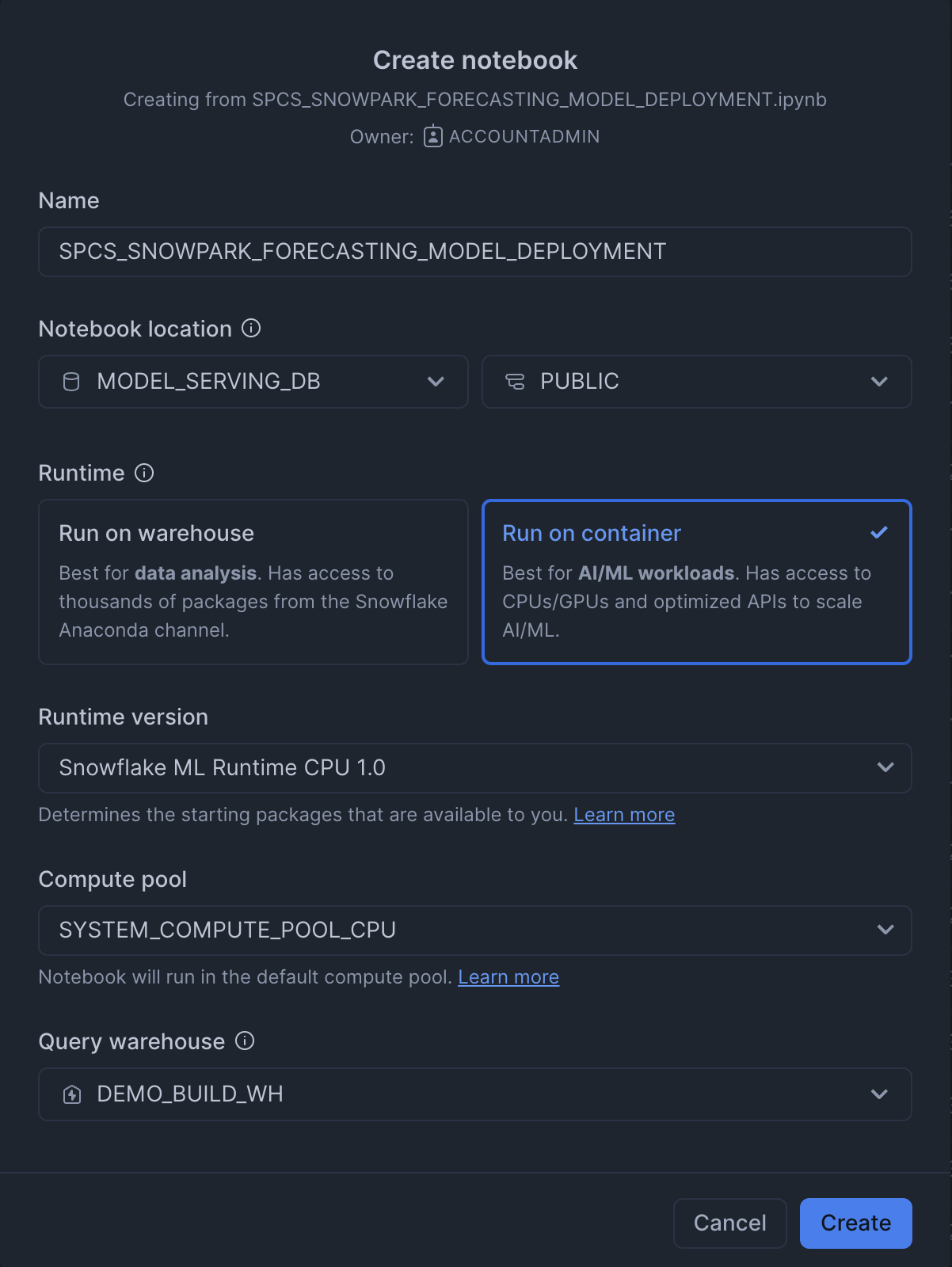This screenshot has height=1267, width=952.
Task: Select the Run on container runtime option
Action: 696,581
